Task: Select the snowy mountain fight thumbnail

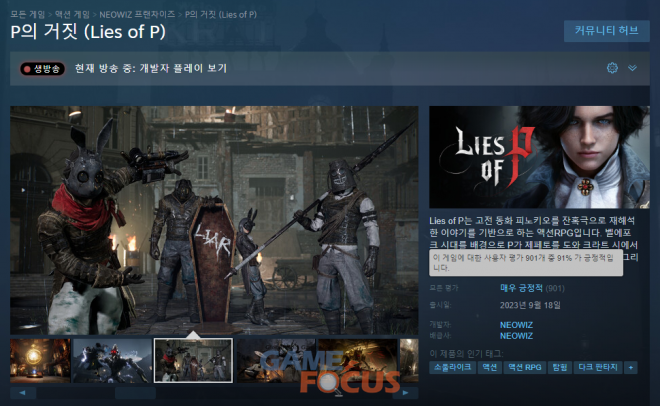Action: (112, 361)
